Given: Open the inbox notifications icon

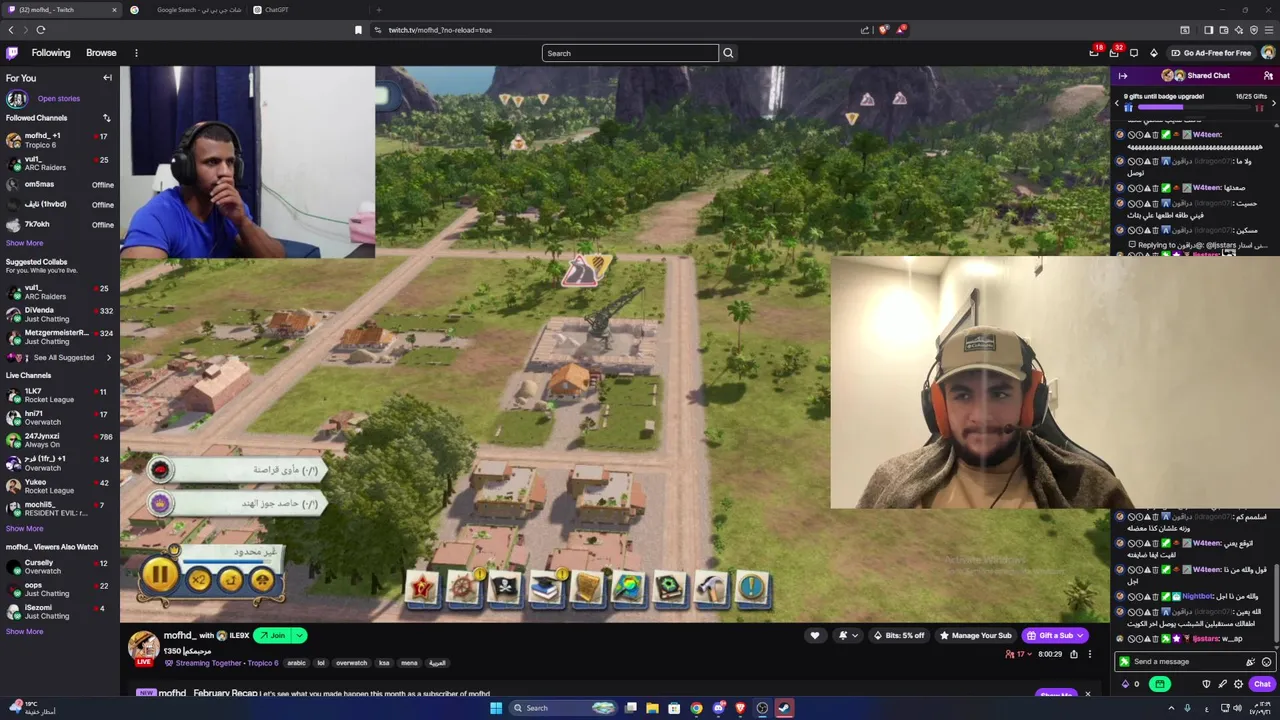Looking at the screenshot, I should 1114,53.
